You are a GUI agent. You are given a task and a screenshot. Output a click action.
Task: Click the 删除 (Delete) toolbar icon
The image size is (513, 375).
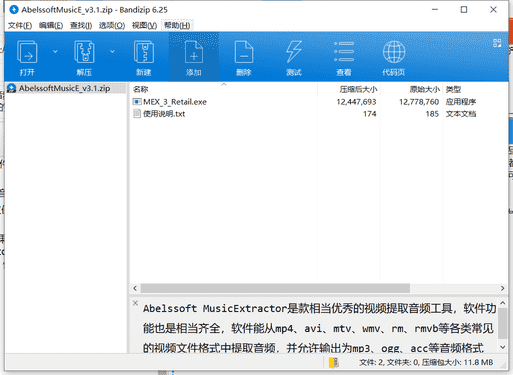pyautogui.click(x=244, y=52)
